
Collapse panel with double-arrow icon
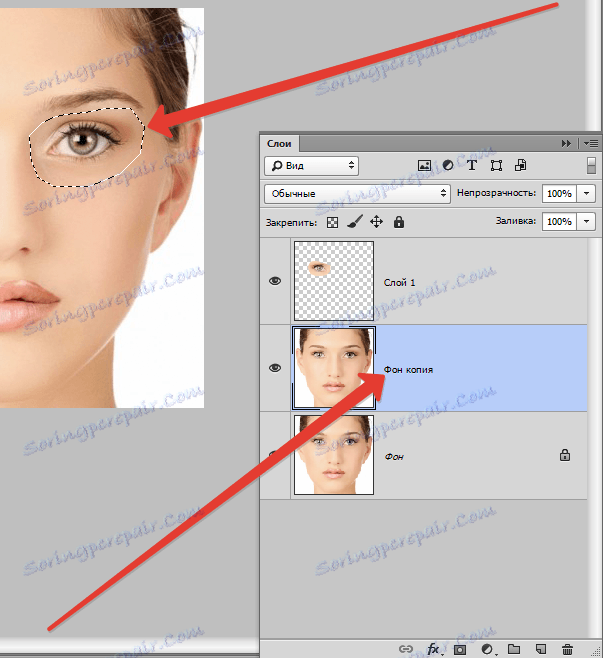(566, 144)
